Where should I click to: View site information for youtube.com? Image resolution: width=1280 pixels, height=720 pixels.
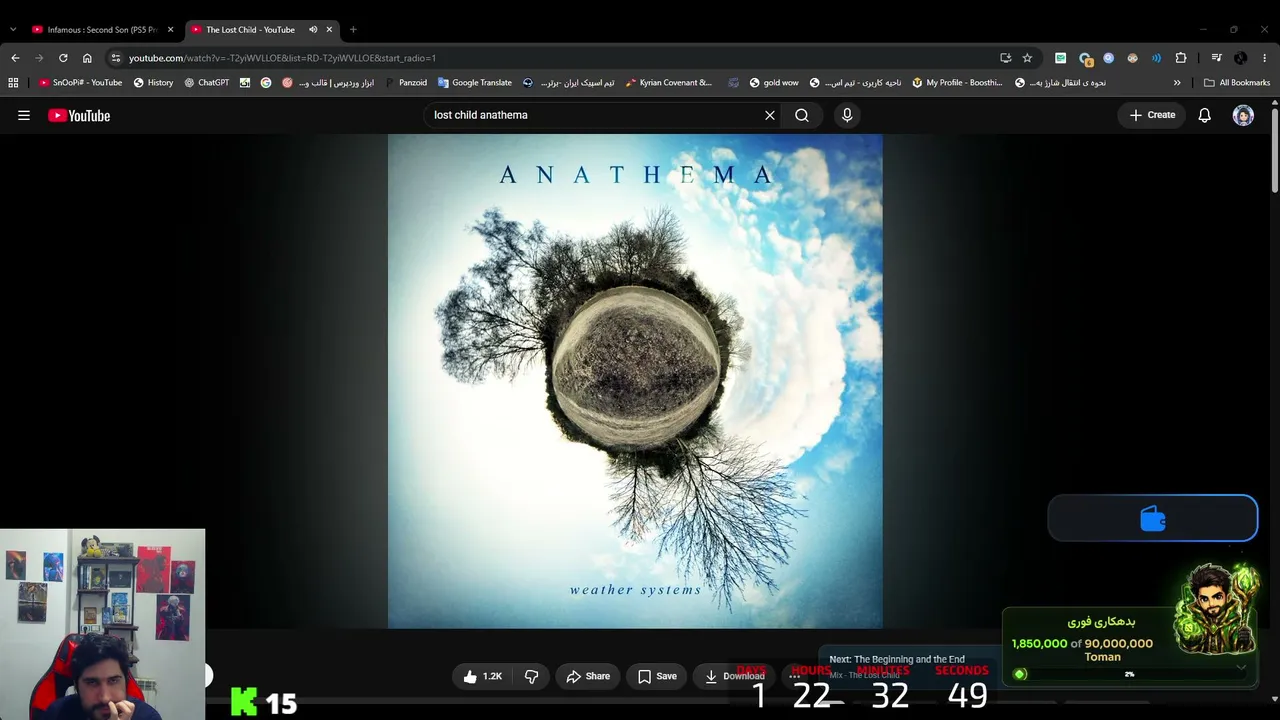coord(116,58)
